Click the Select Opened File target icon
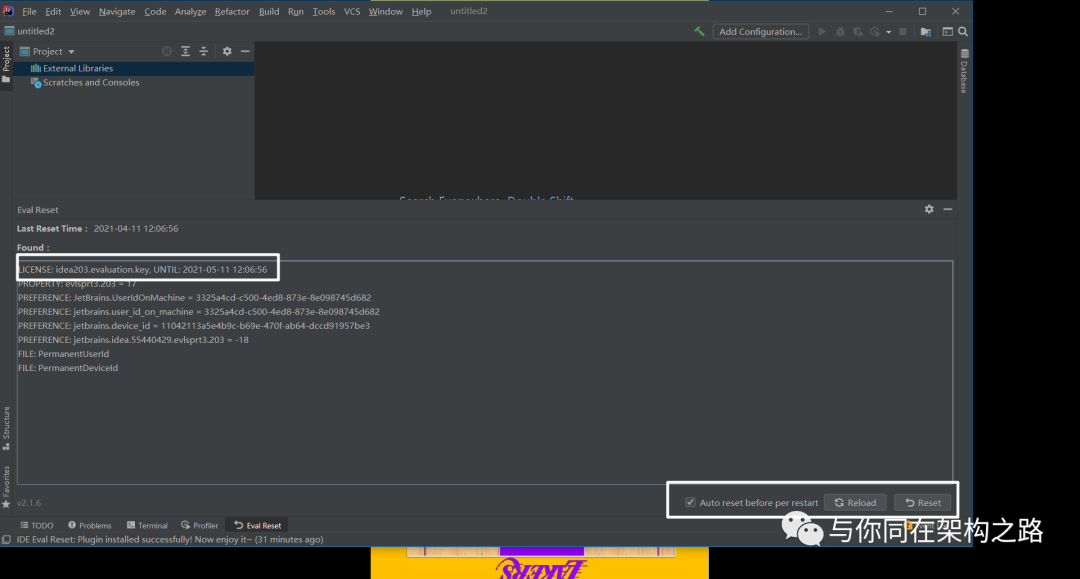The width and height of the screenshot is (1080, 579). [x=167, y=52]
